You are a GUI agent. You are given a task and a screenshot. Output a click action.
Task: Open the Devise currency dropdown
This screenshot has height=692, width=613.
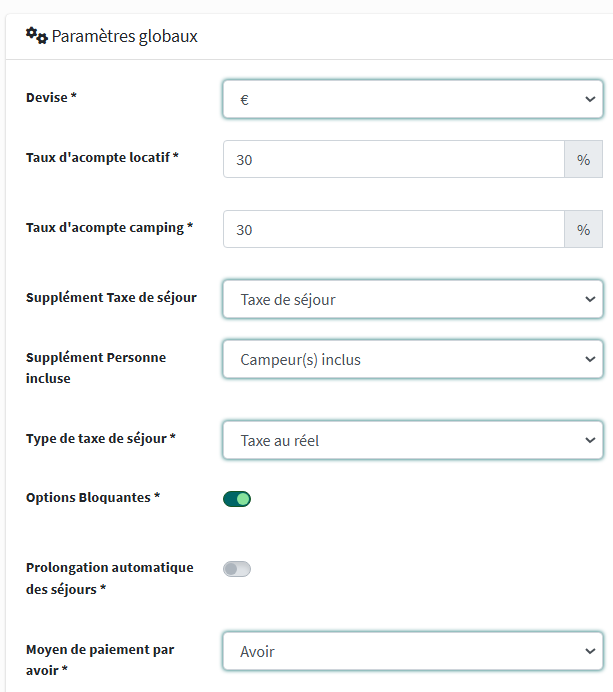tap(413, 100)
